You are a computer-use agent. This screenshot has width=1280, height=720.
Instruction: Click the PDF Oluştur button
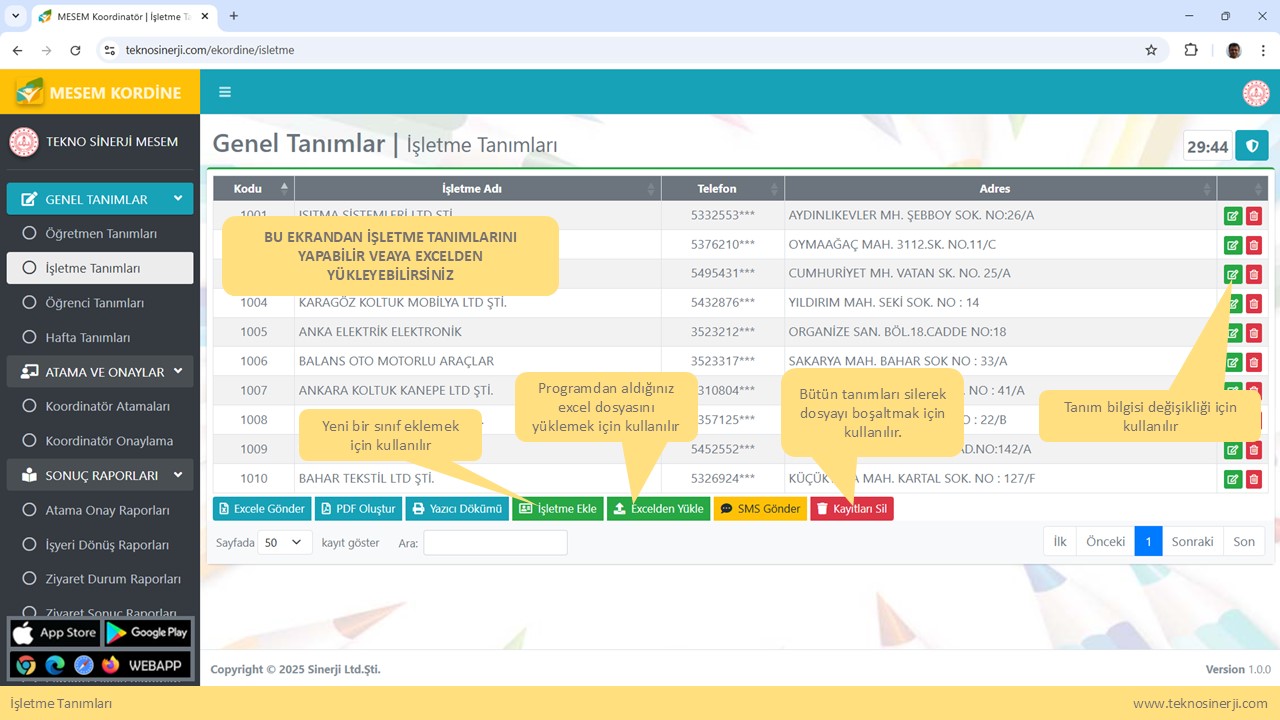point(358,509)
